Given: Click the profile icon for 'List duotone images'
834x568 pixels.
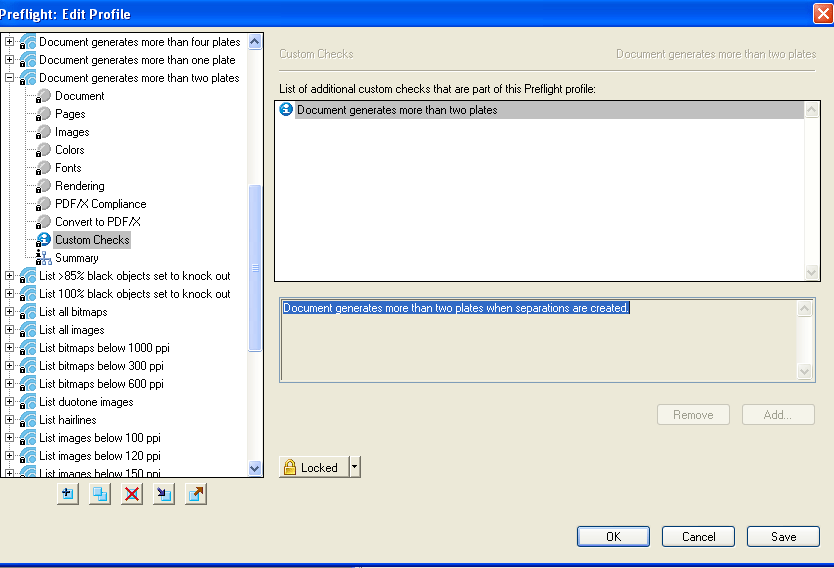Looking at the screenshot, I should 28,402.
